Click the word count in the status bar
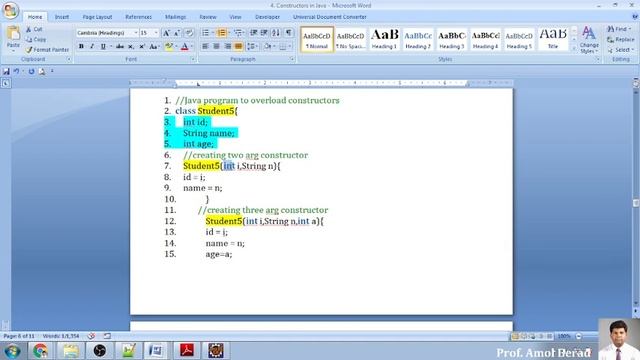The height and width of the screenshot is (360, 640). coord(61,336)
